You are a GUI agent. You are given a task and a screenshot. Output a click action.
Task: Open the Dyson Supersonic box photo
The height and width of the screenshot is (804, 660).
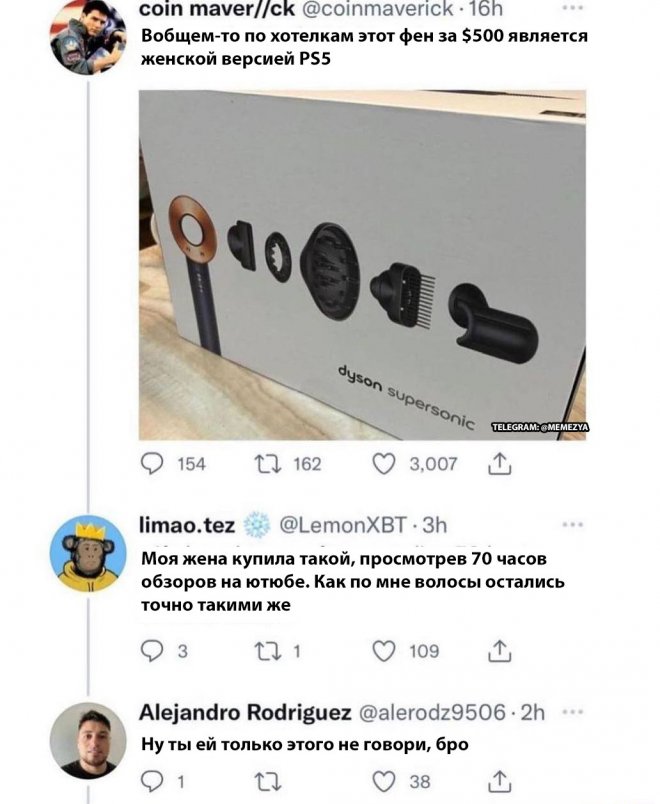point(362,265)
